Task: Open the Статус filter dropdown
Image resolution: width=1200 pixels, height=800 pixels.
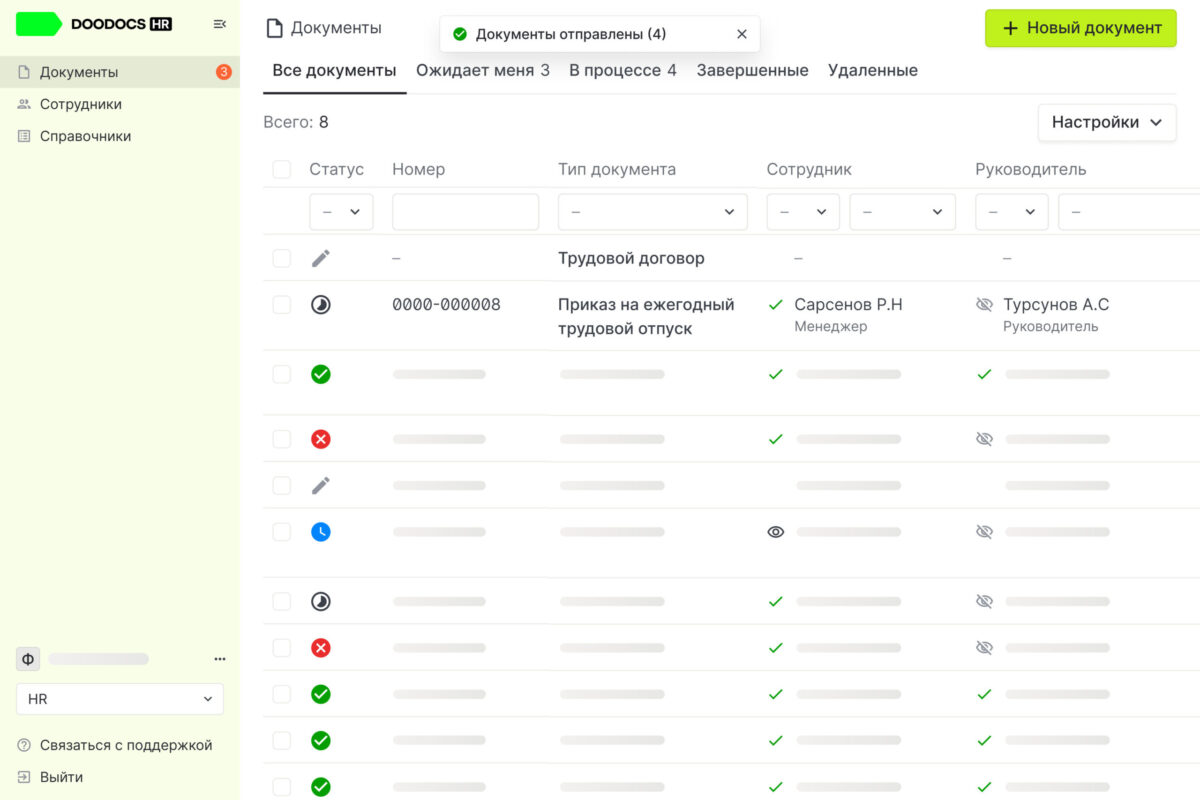Action: tap(341, 212)
